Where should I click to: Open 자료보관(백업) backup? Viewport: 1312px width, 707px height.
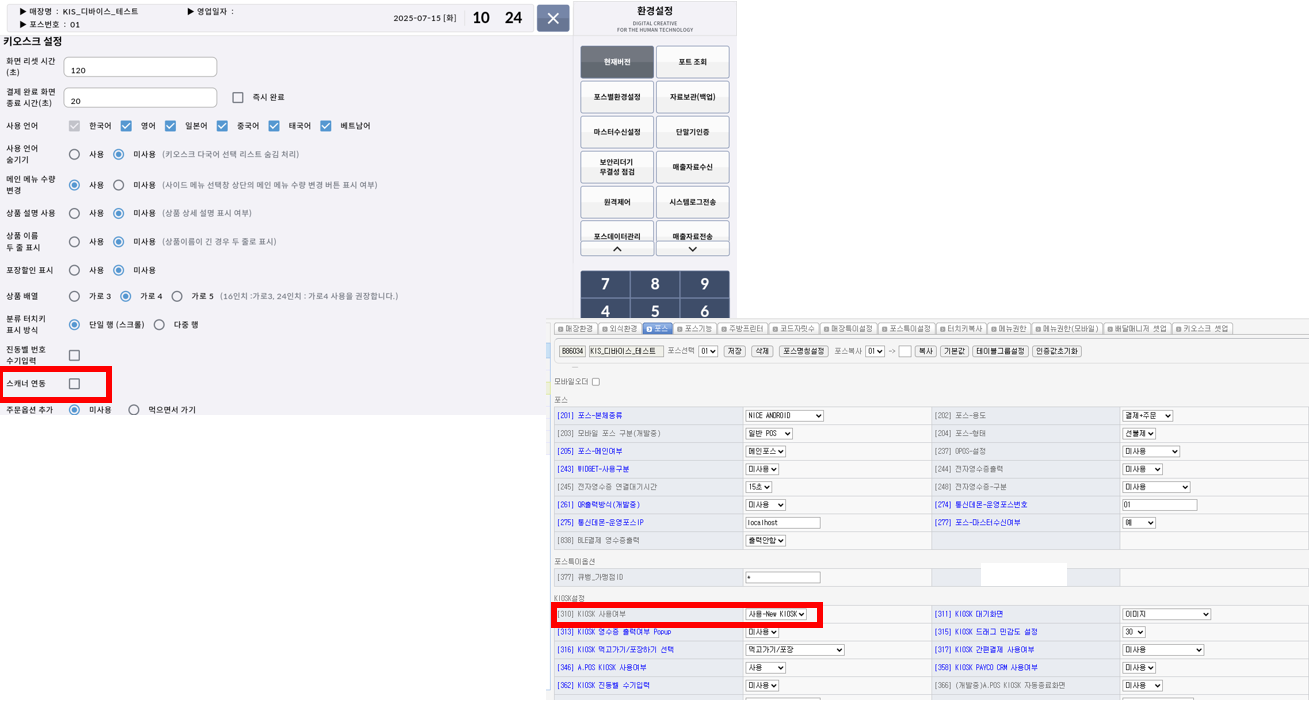(x=692, y=97)
